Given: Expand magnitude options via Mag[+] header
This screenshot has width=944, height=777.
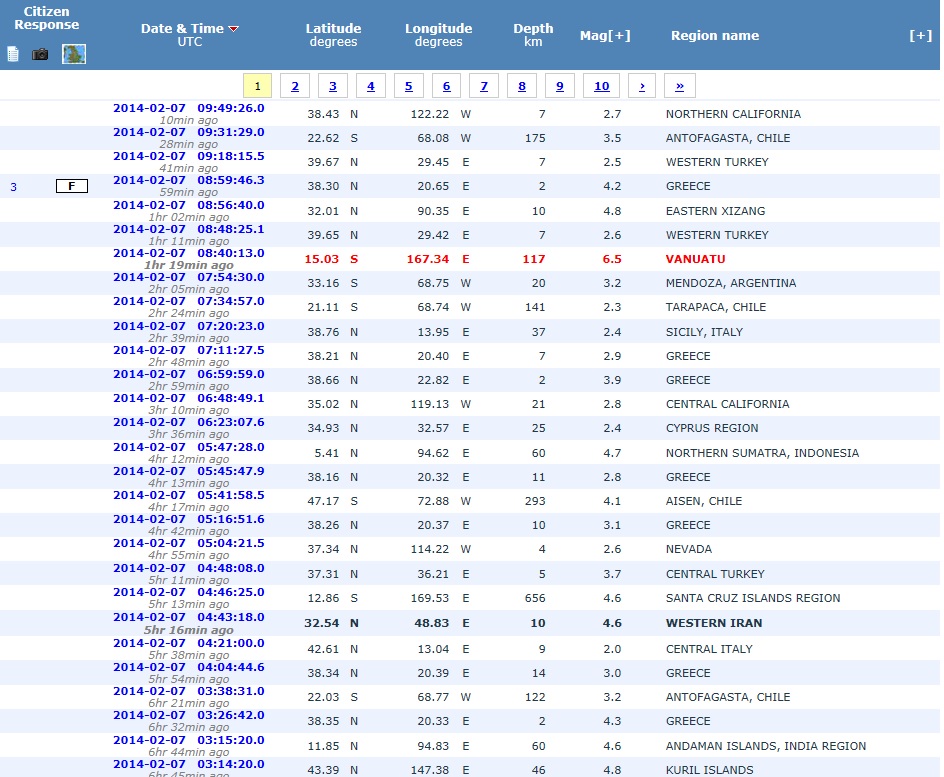Looking at the screenshot, I should (x=605, y=36).
